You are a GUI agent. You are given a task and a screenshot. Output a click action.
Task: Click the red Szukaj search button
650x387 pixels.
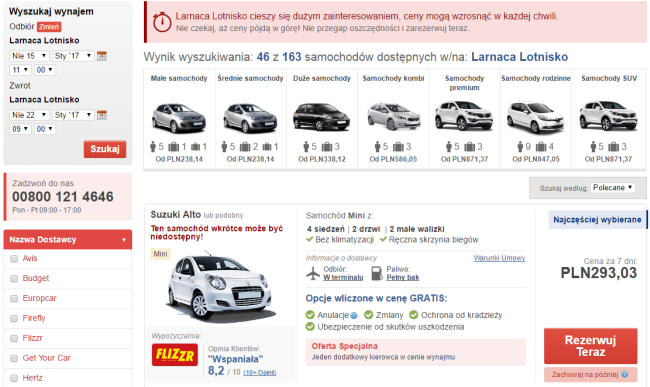[105, 149]
